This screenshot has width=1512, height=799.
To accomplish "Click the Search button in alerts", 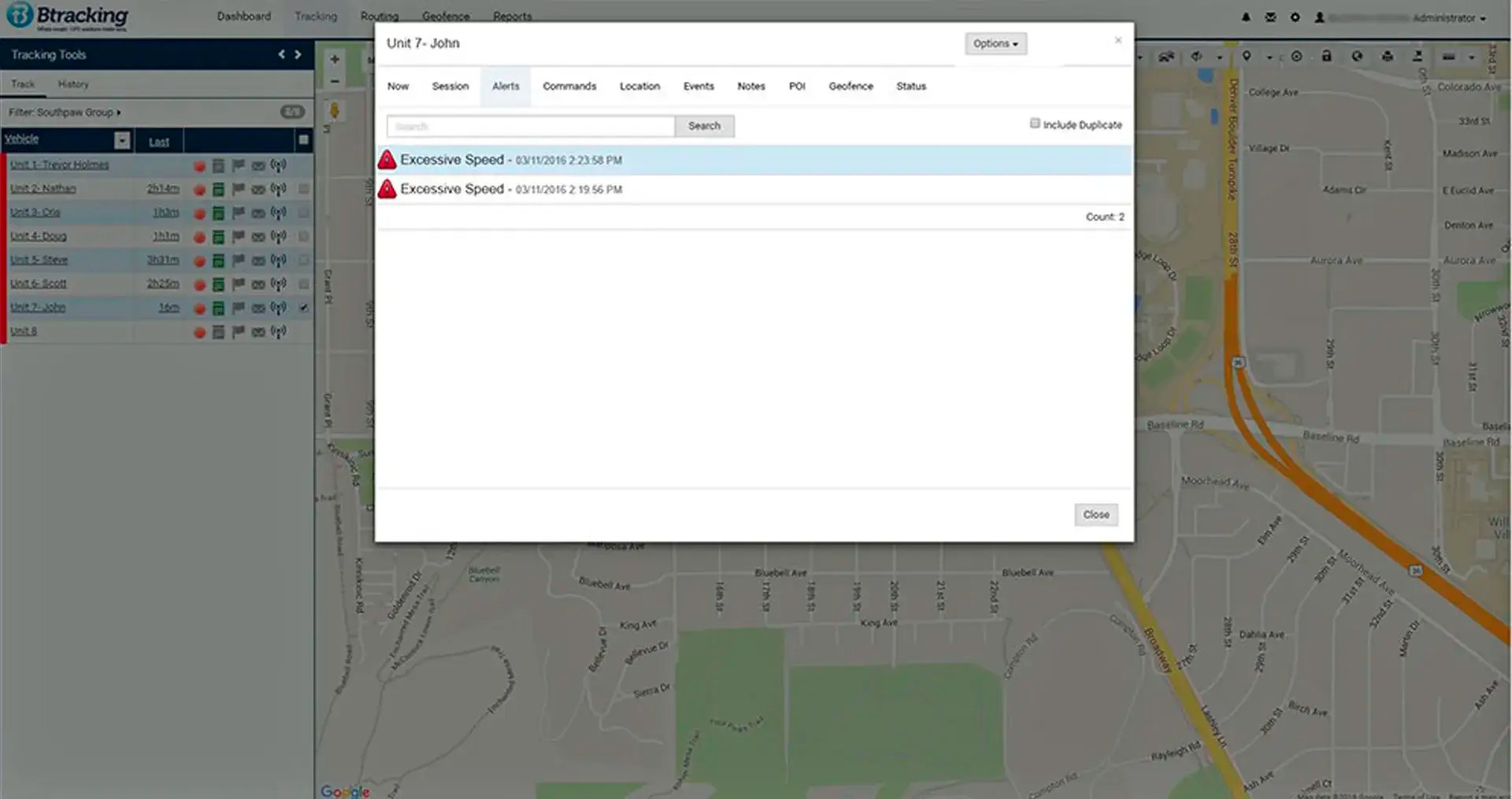I will pyautogui.click(x=704, y=126).
